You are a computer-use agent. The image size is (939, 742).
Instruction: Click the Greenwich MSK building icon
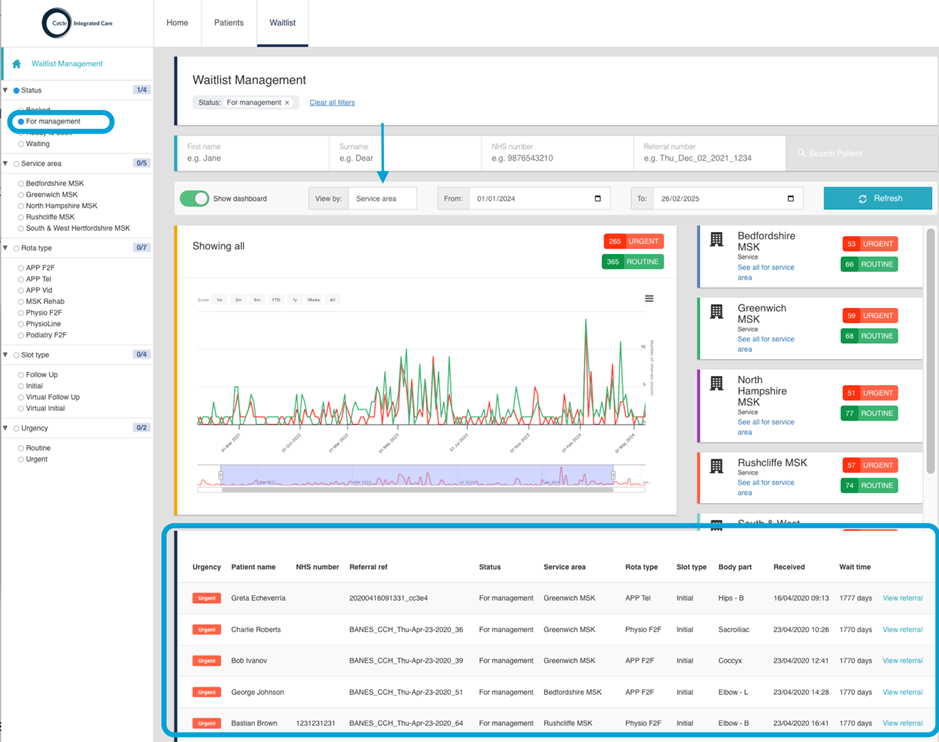coord(716,313)
